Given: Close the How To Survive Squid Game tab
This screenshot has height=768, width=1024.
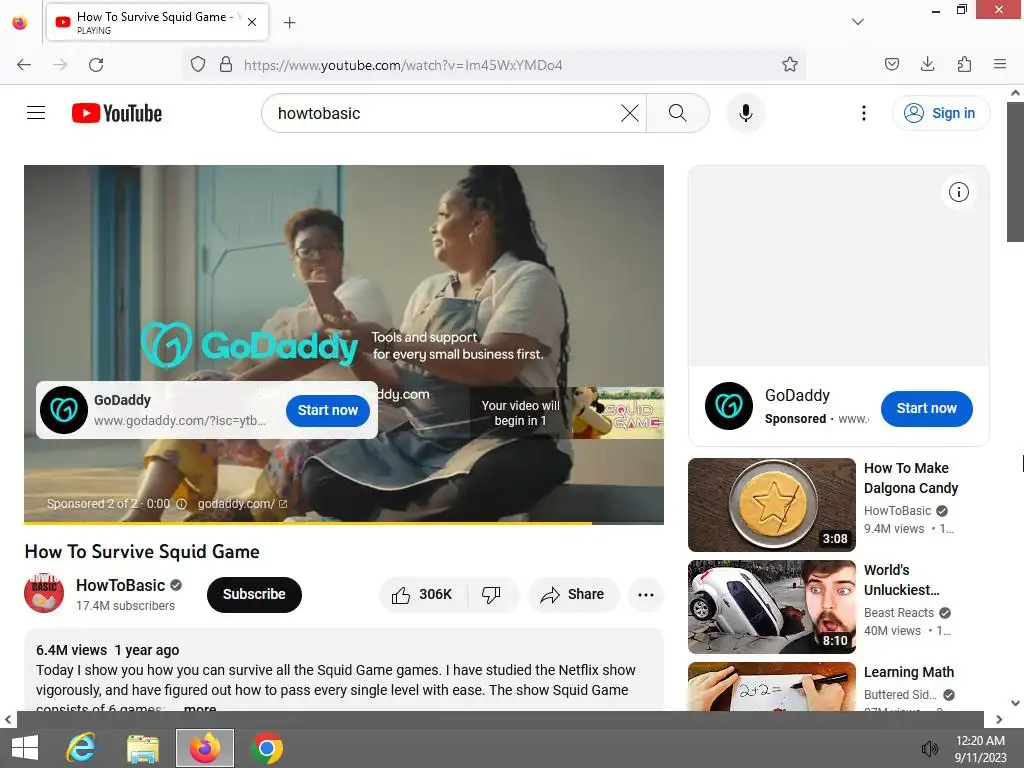Looking at the screenshot, I should 252,22.
